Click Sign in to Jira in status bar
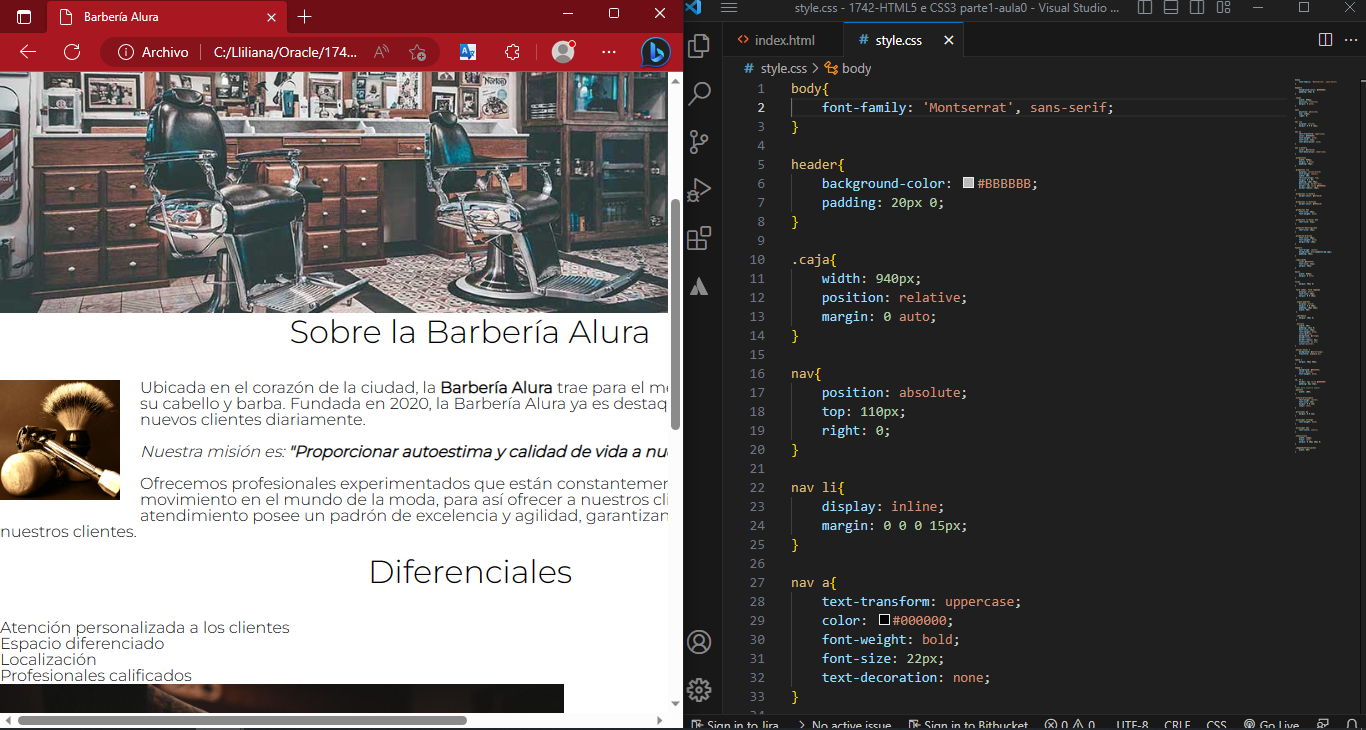The height and width of the screenshot is (730, 1366). pyautogui.click(x=735, y=724)
